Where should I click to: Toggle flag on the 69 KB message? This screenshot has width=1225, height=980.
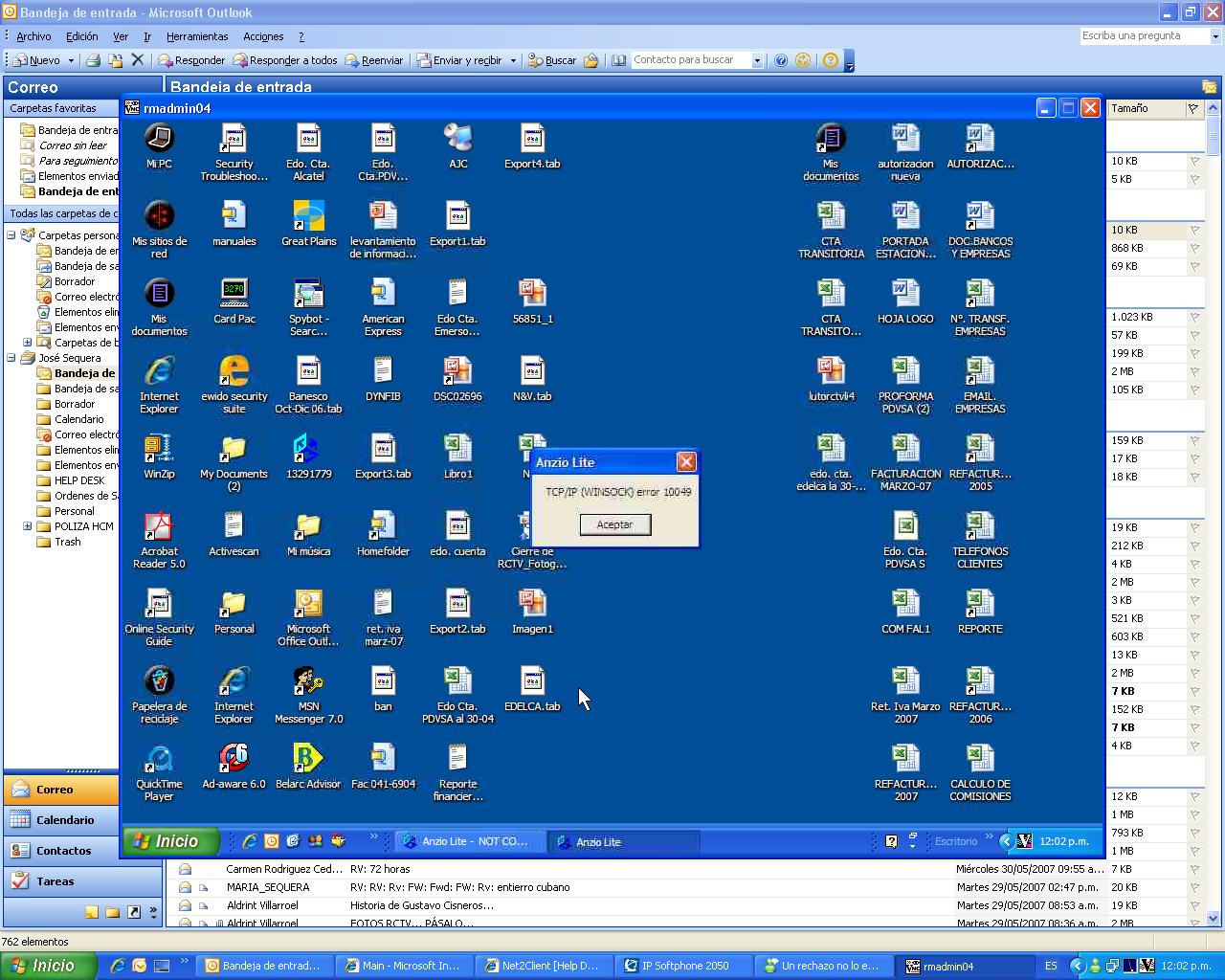click(x=1194, y=267)
